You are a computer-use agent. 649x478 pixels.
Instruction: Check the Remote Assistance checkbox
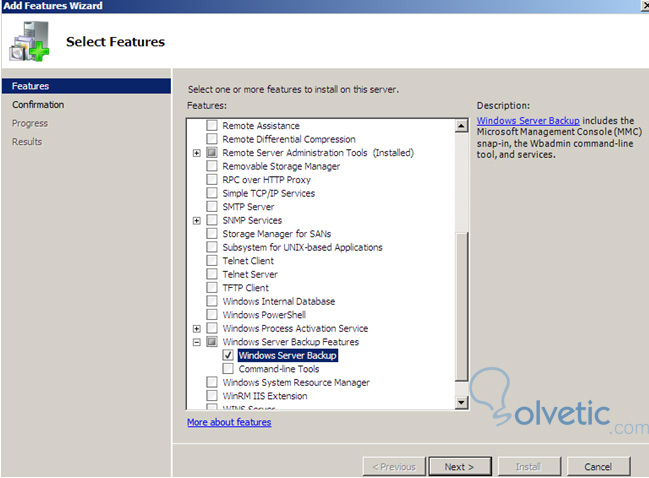tap(212, 125)
